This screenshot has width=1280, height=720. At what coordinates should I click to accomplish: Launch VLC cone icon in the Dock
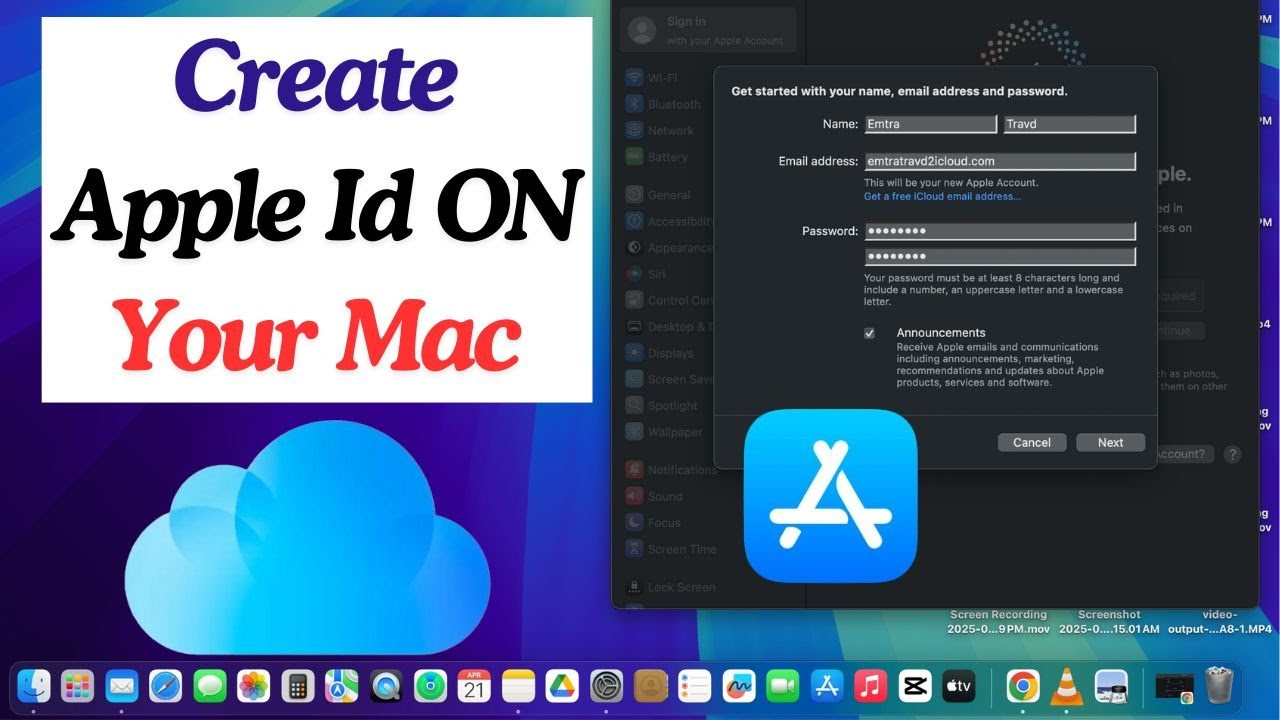point(1066,686)
